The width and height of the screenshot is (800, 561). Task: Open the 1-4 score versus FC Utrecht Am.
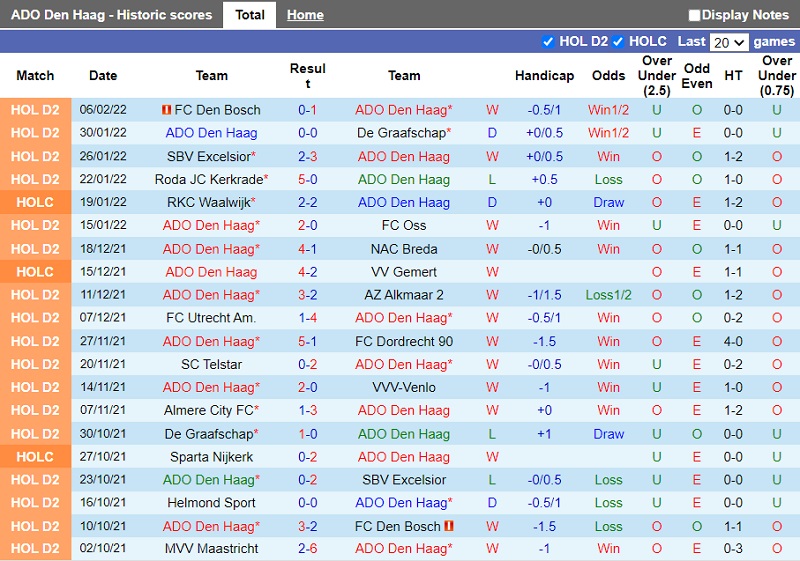point(308,318)
